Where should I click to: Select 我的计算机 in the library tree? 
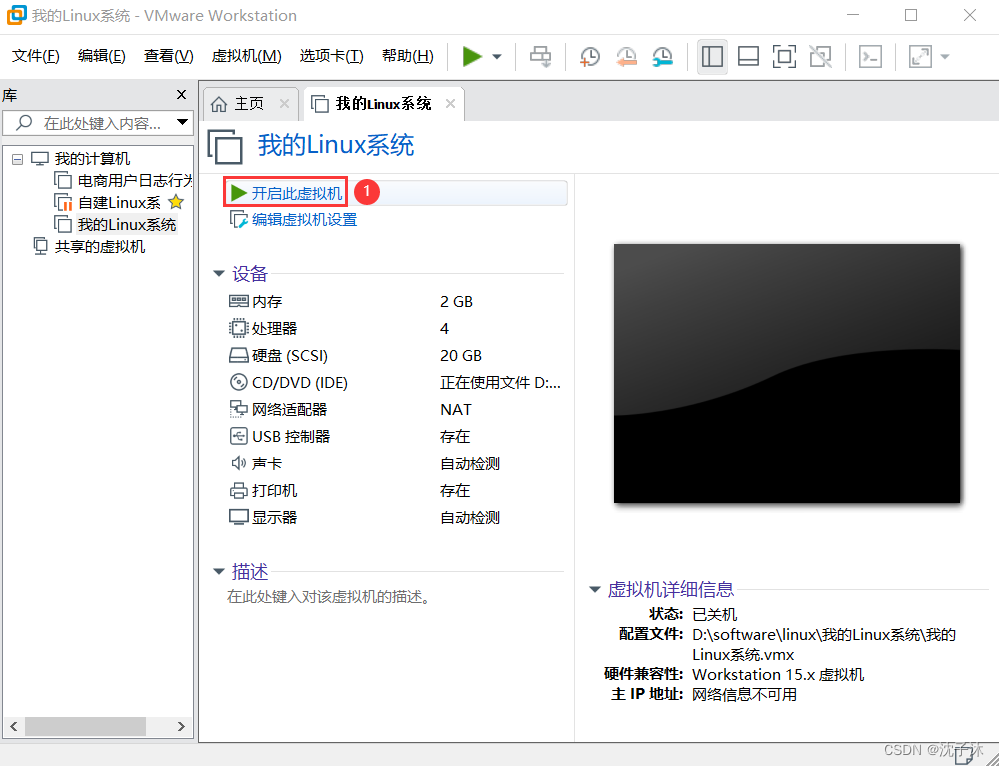[x=92, y=159]
